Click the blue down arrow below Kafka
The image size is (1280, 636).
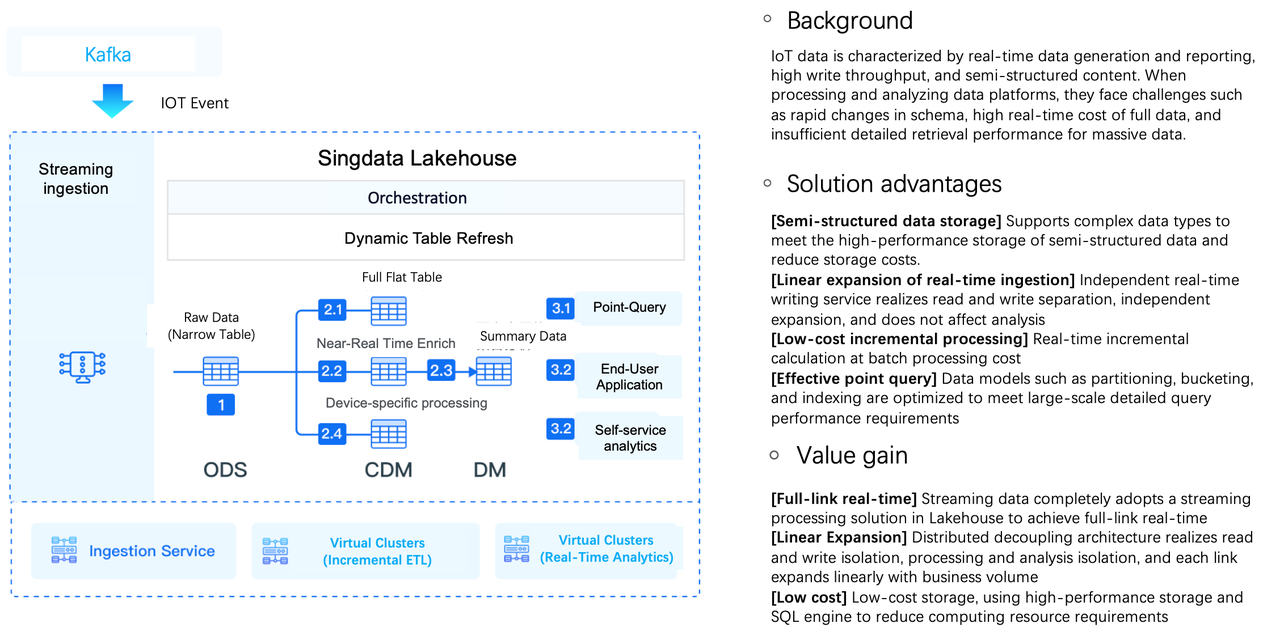pyautogui.click(x=112, y=101)
